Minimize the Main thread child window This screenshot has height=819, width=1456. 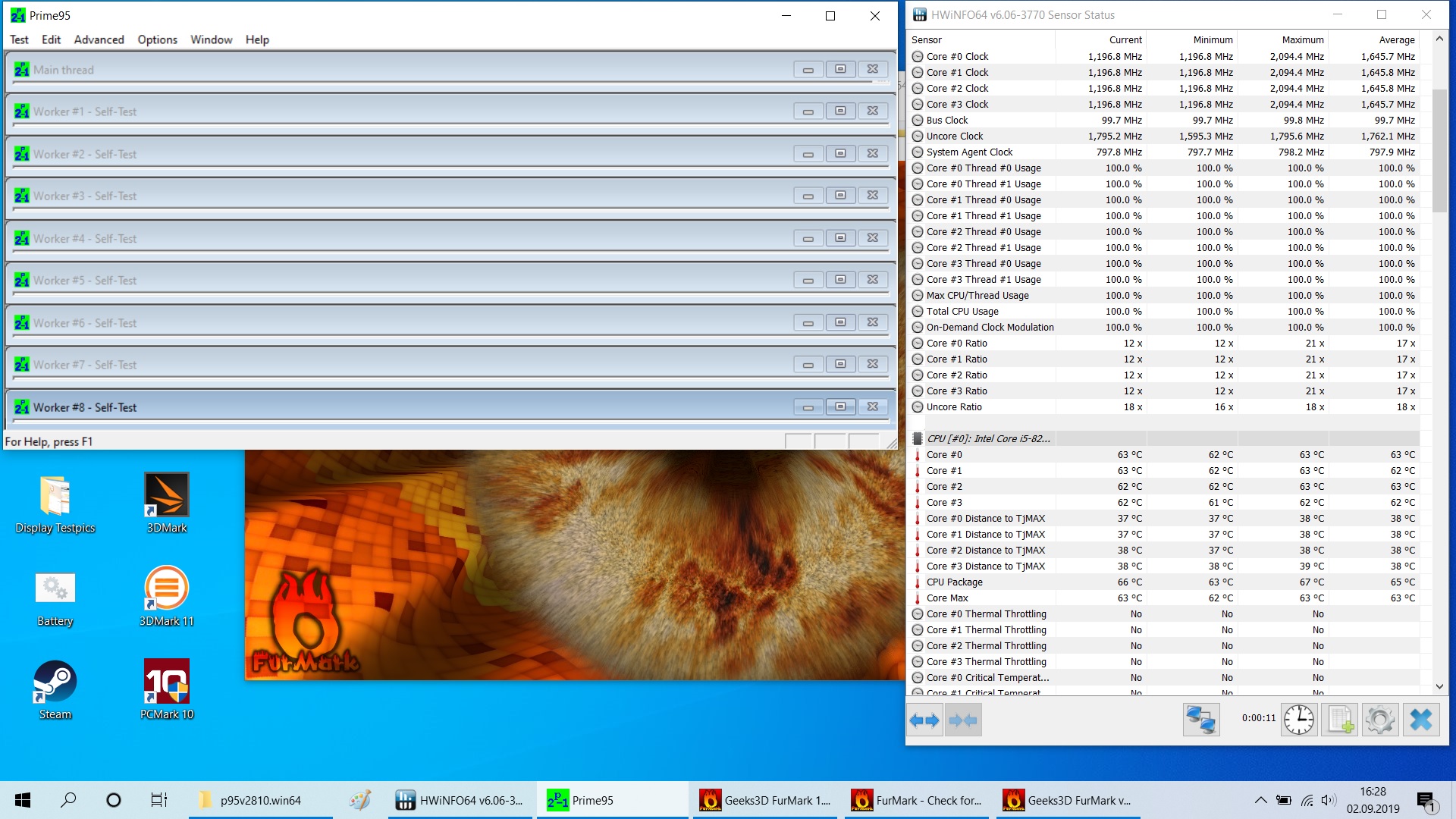808,70
